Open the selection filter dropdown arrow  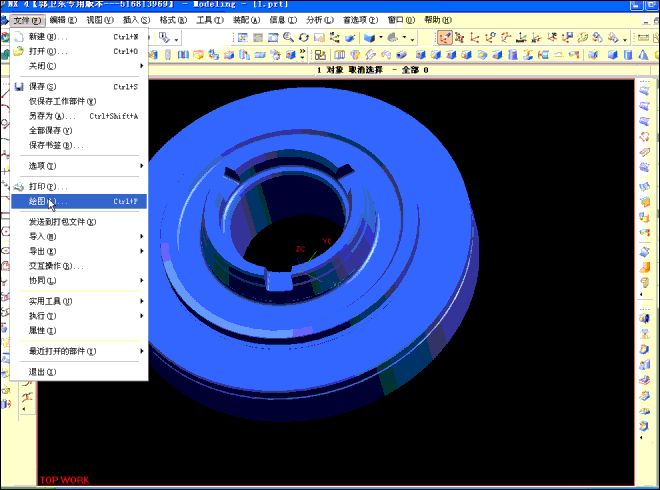pos(176,40)
